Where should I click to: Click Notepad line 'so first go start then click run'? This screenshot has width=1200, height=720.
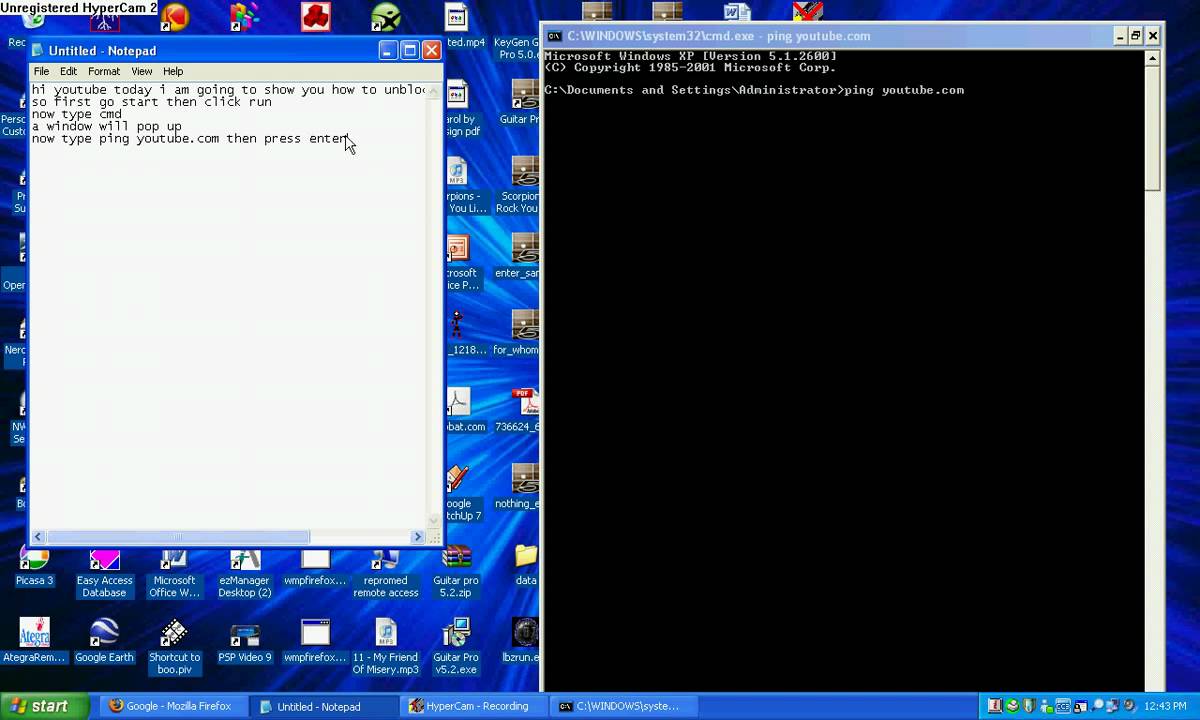(x=151, y=102)
